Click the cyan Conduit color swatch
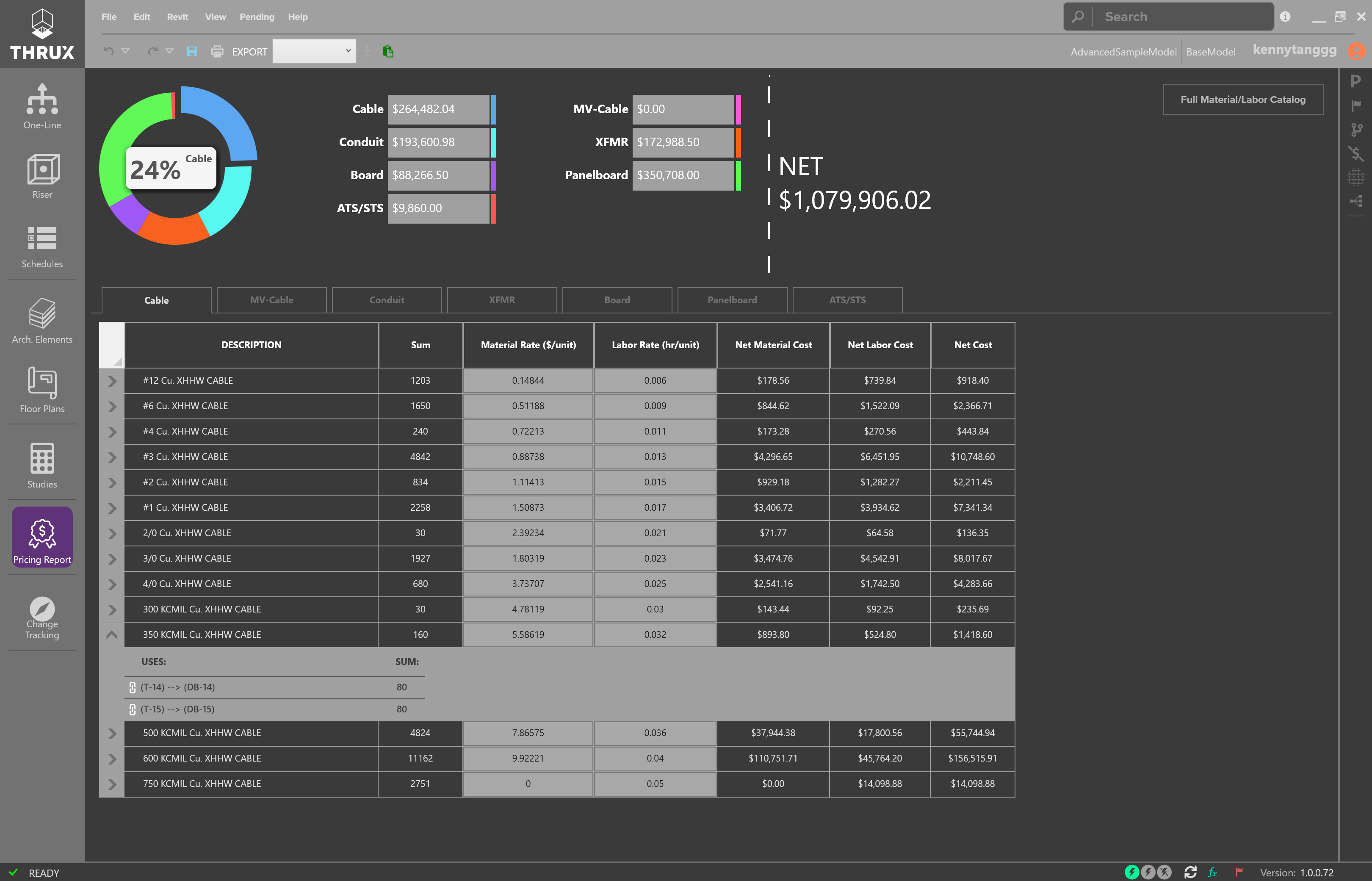Image resolution: width=1372 pixels, height=881 pixels. click(494, 142)
